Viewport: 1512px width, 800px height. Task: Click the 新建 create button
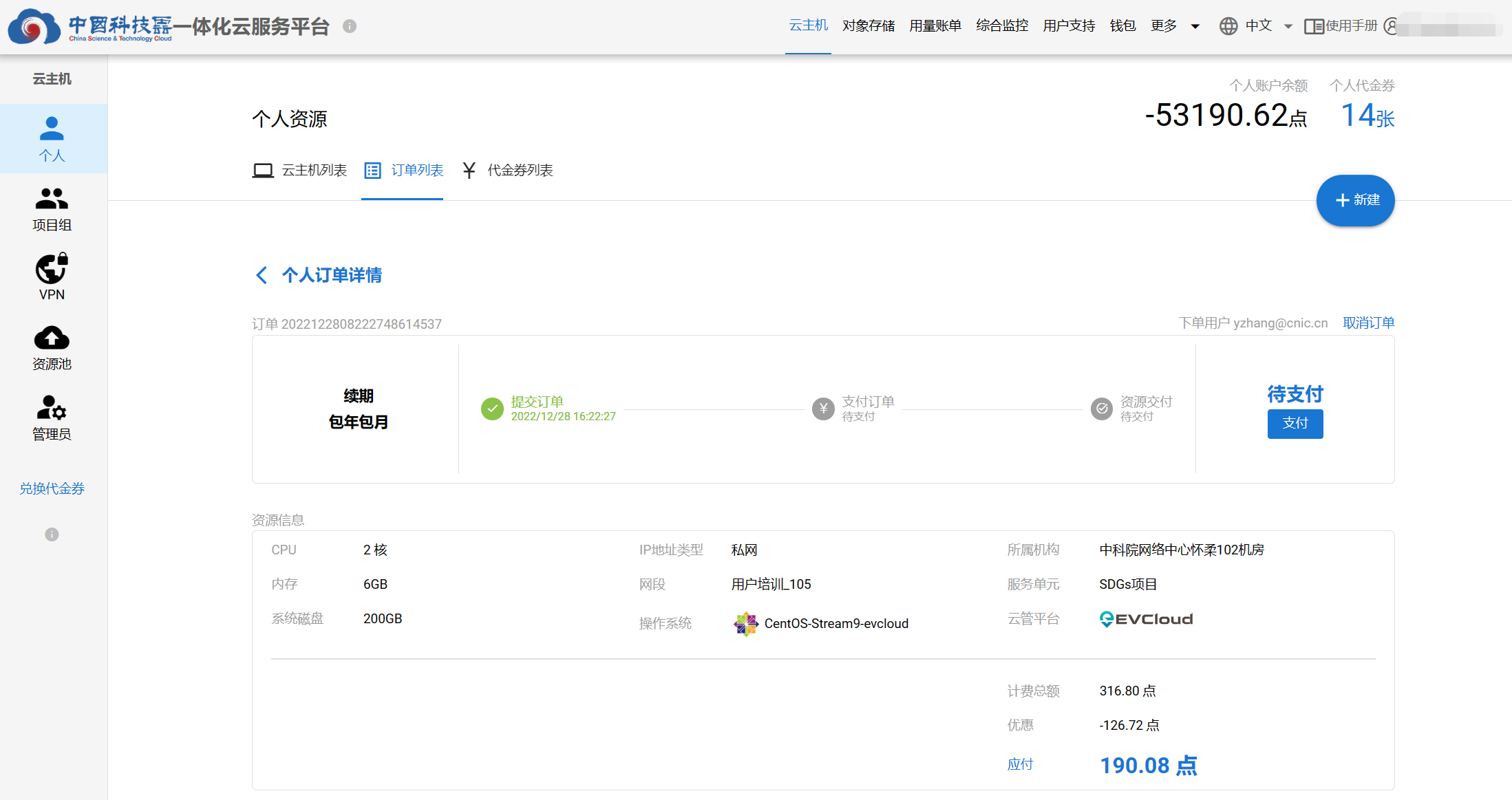1355,200
